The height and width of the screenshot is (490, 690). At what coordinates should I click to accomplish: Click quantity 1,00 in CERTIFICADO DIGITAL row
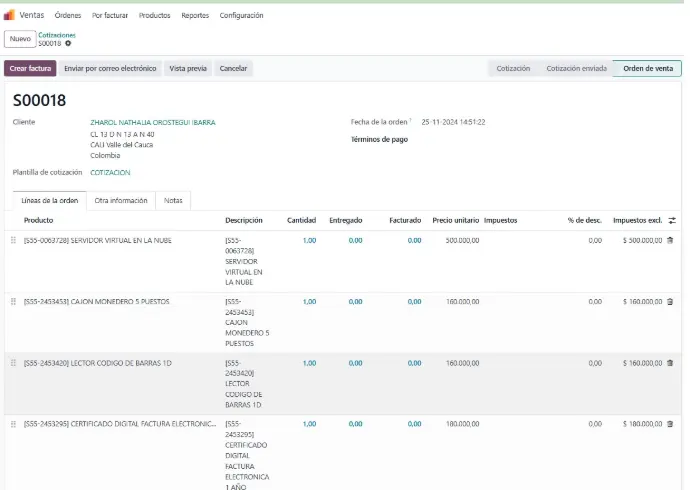pos(309,424)
